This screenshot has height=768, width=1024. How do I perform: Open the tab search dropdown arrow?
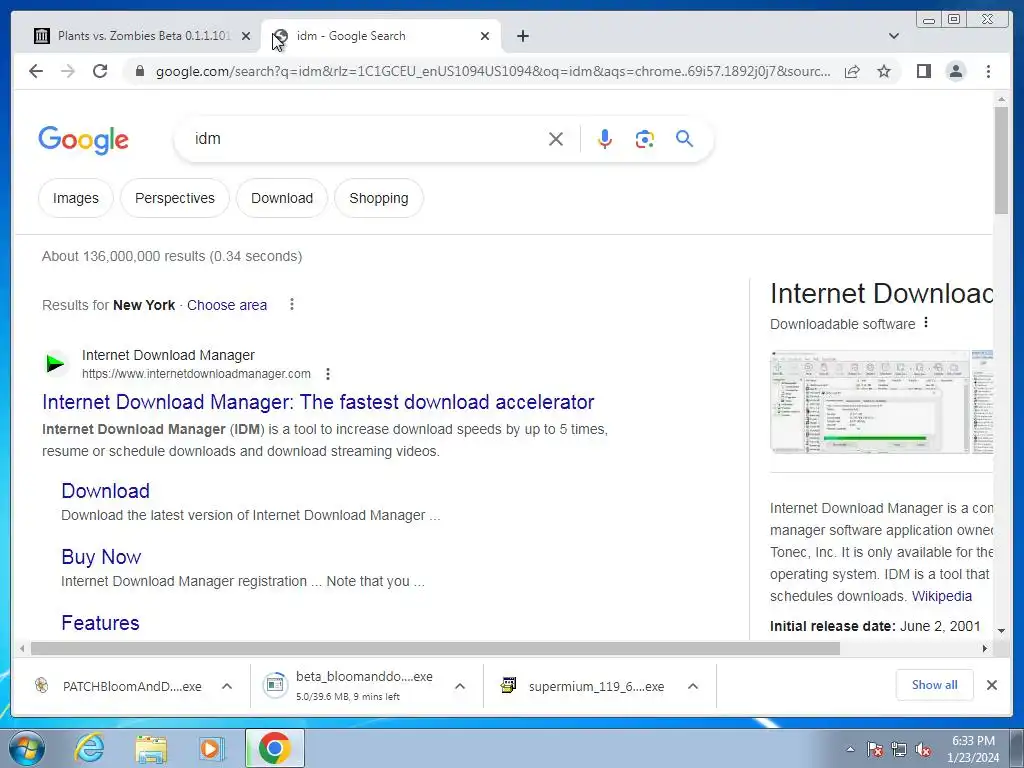pos(893,36)
